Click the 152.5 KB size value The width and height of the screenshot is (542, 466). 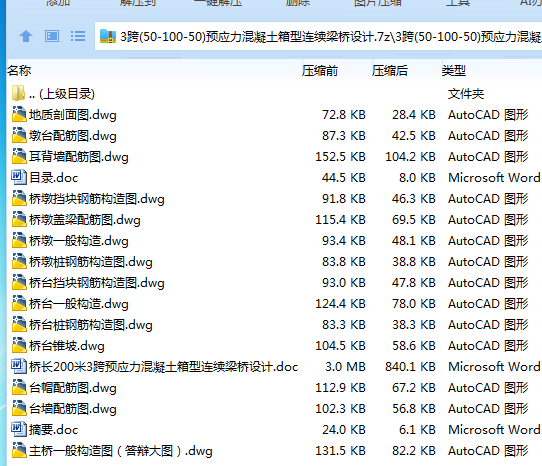[x=340, y=157]
